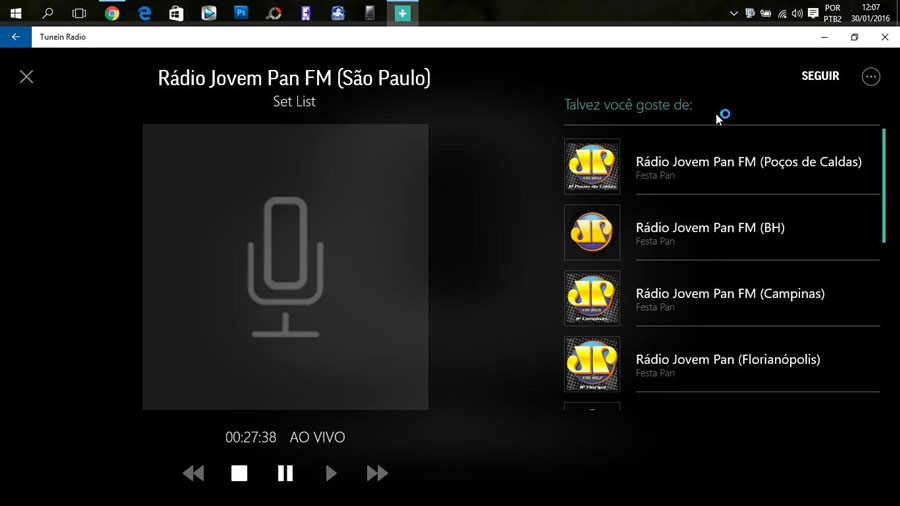Open the phone companion taskbar icon
The width and height of the screenshot is (900, 506).
[370, 13]
